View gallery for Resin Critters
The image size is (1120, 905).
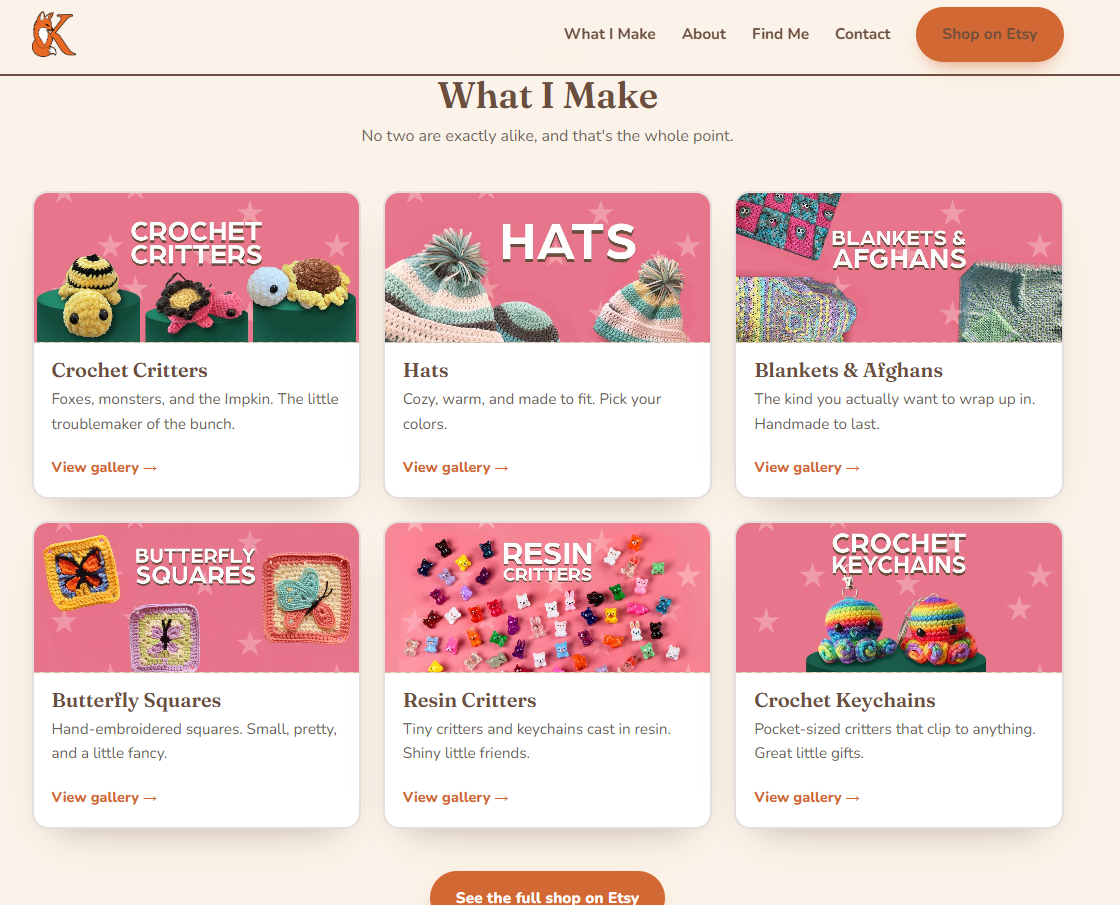(456, 797)
